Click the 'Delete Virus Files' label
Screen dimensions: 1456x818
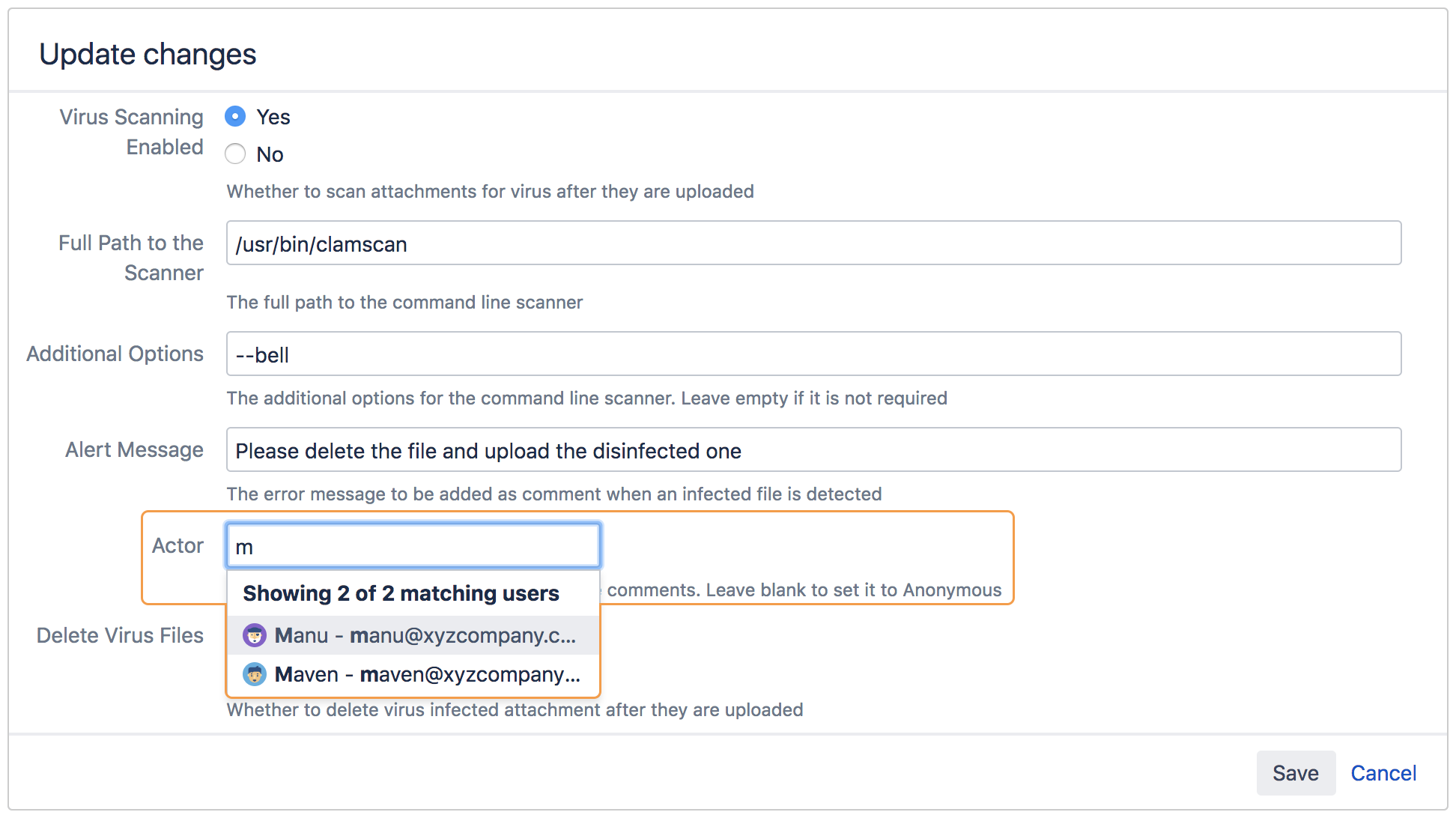coord(120,635)
